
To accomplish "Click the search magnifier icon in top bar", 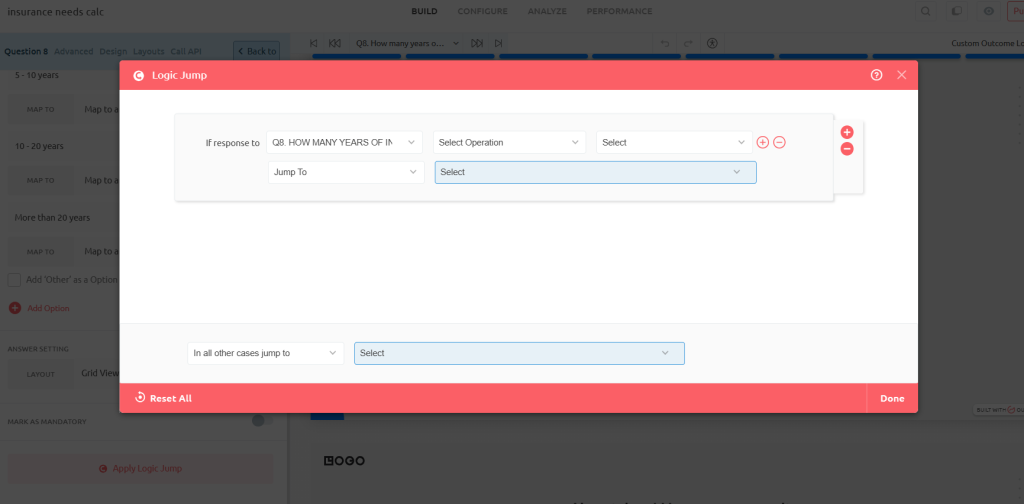I will coord(926,12).
